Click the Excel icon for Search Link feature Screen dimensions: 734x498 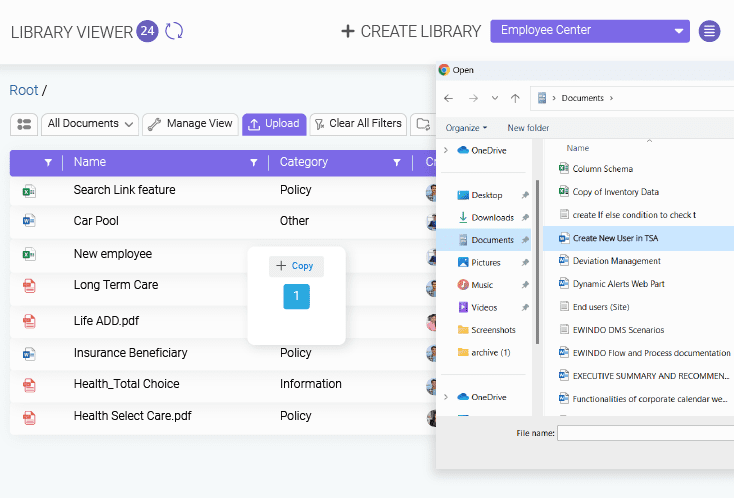(29, 191)
